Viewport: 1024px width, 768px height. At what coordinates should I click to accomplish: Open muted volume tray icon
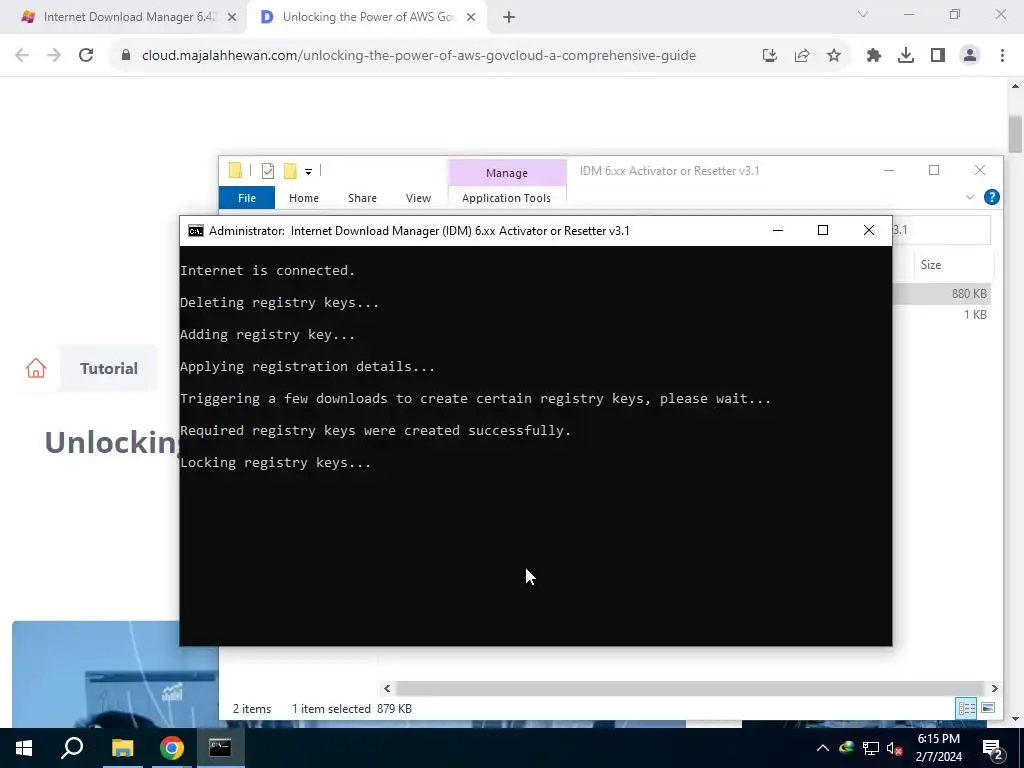(x=894, y=748)
